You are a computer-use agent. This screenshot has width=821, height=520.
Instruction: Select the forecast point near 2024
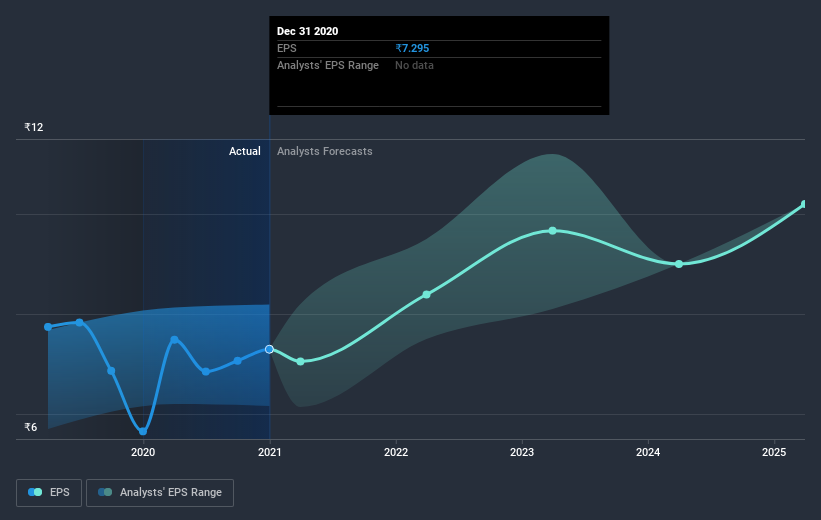679,264
